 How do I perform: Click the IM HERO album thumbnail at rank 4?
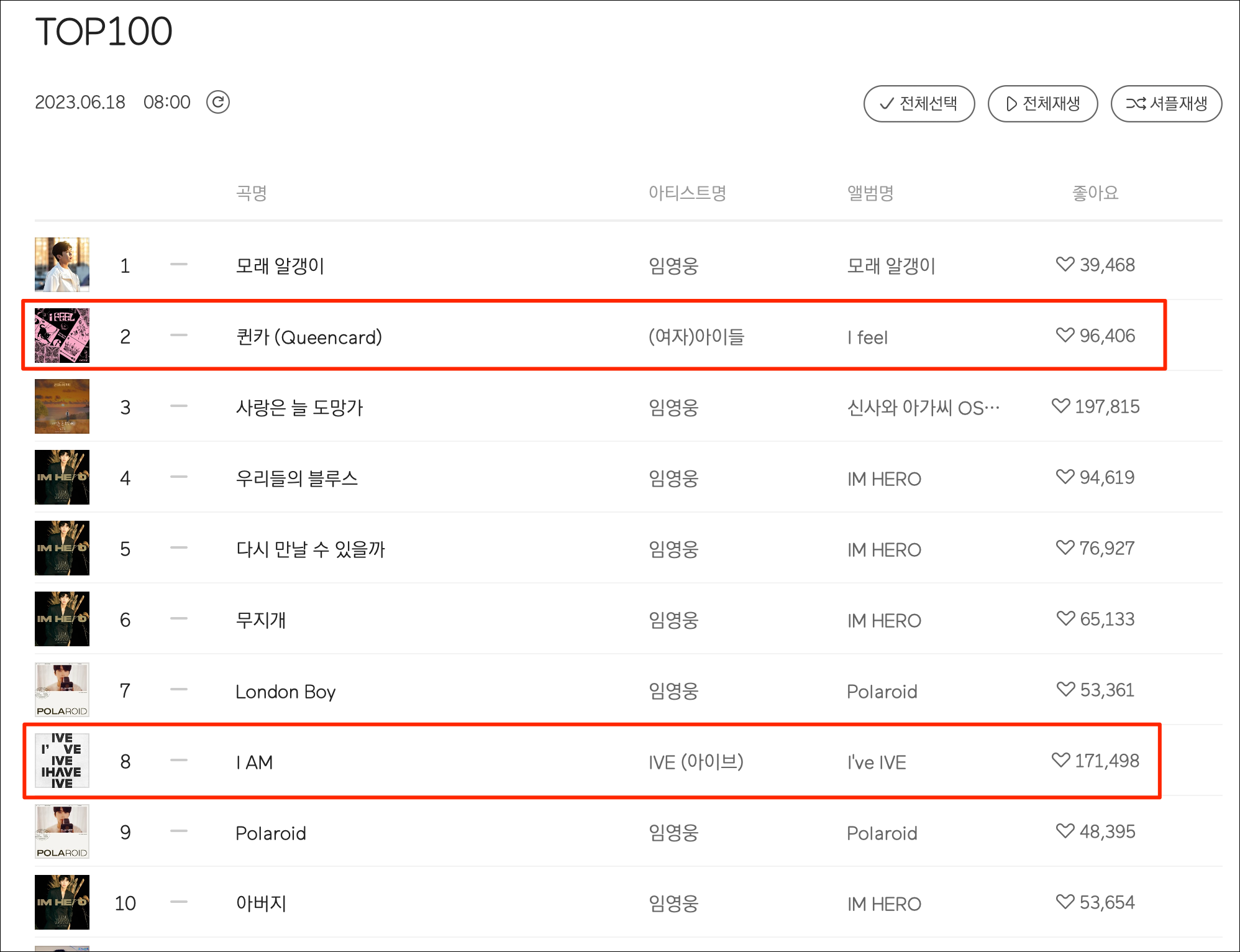pos(62,477)
